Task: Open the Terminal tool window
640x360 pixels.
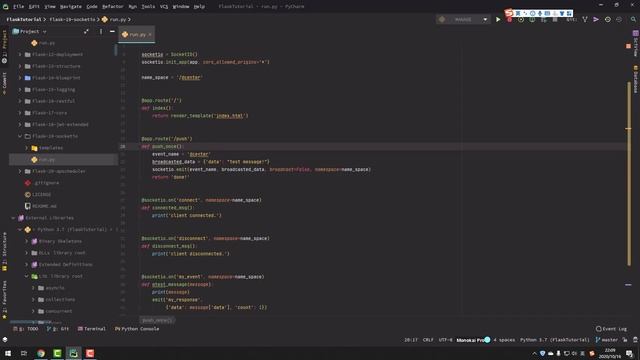Action: coord(91,329)
